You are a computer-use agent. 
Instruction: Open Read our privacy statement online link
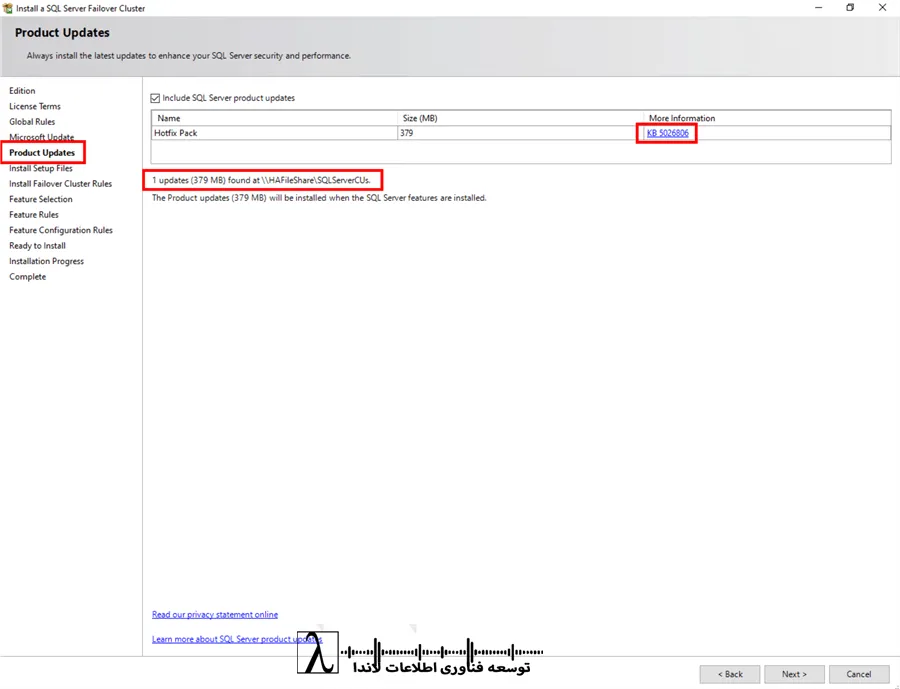[x=215, y=614]
